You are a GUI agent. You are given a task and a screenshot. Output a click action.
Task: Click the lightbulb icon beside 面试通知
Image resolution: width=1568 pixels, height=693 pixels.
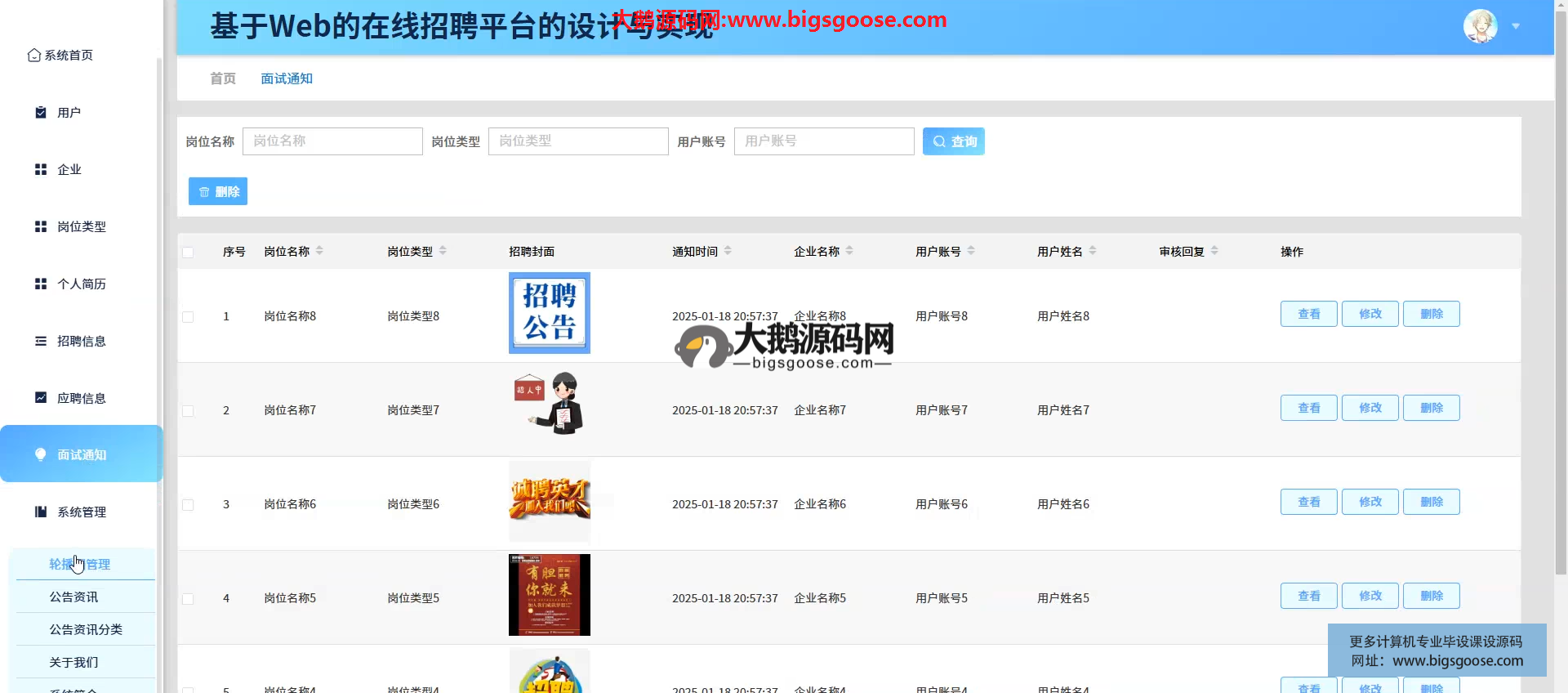click(41, 454)
